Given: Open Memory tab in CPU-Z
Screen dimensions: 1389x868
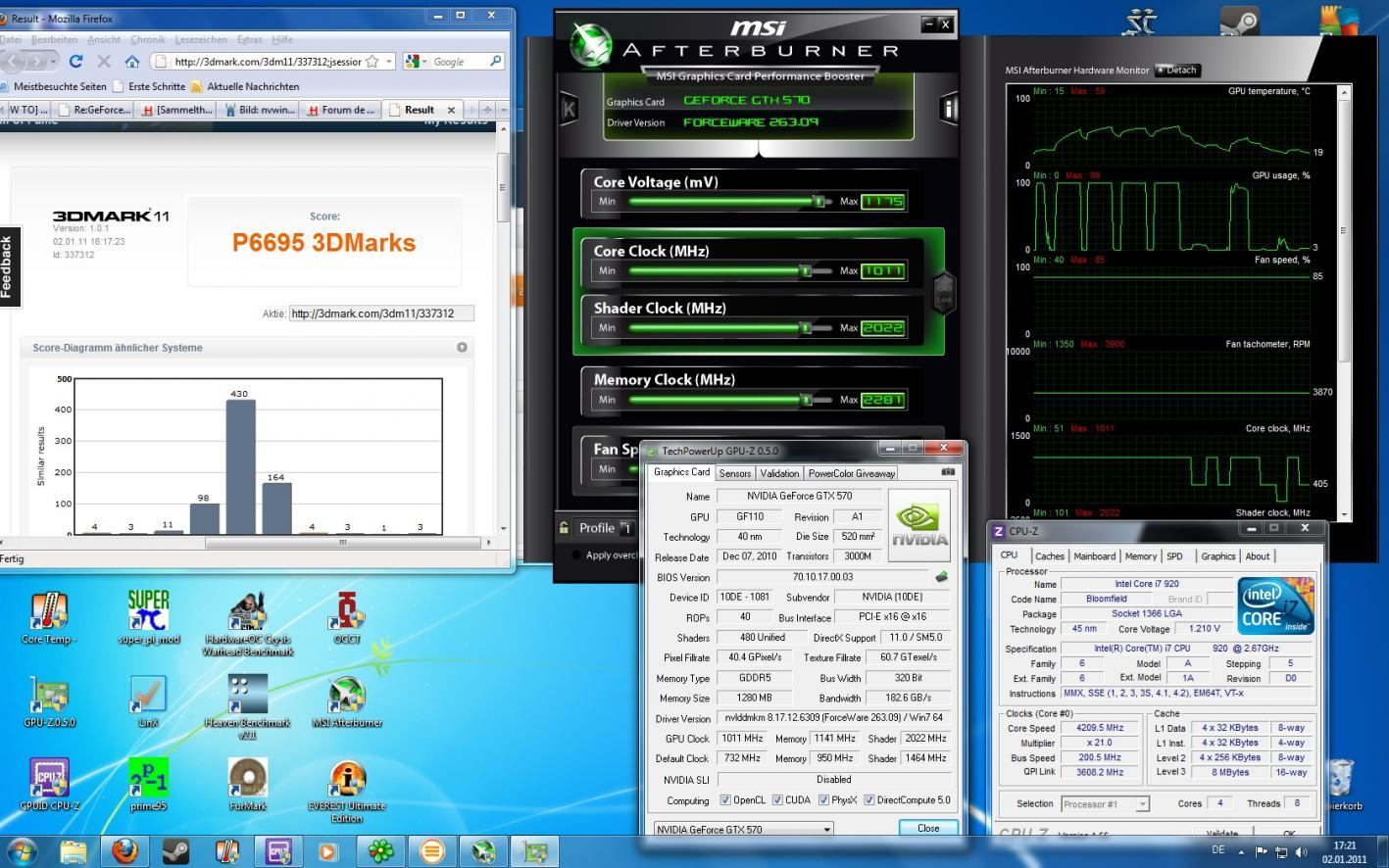Looking at the screenshot, I should pos(1140,556).
